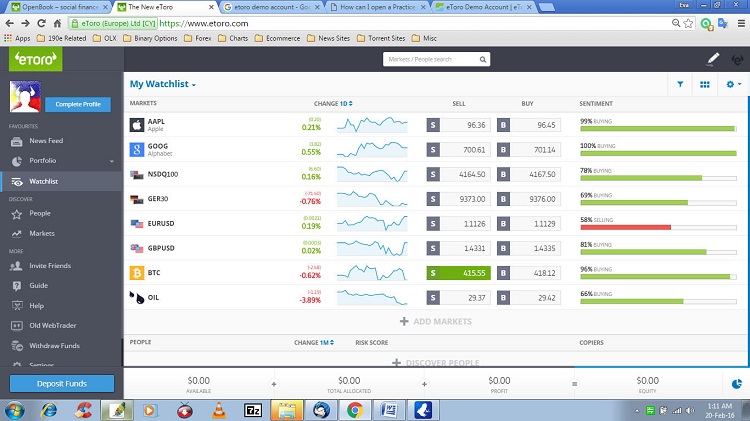The image size is (750, 421).
Task: Click the AAPL sentiment bar
Action: click(658, 128)
